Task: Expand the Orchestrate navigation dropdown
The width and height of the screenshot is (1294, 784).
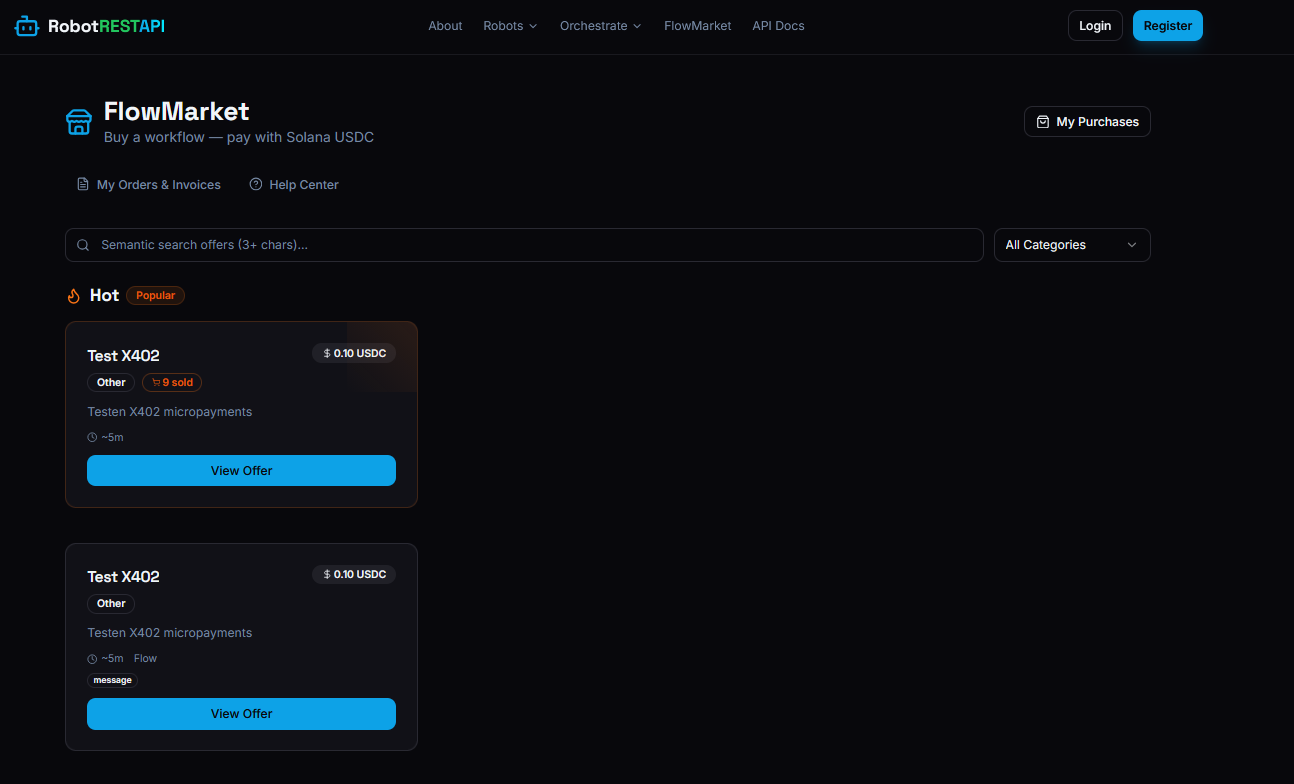Action: 600,26
